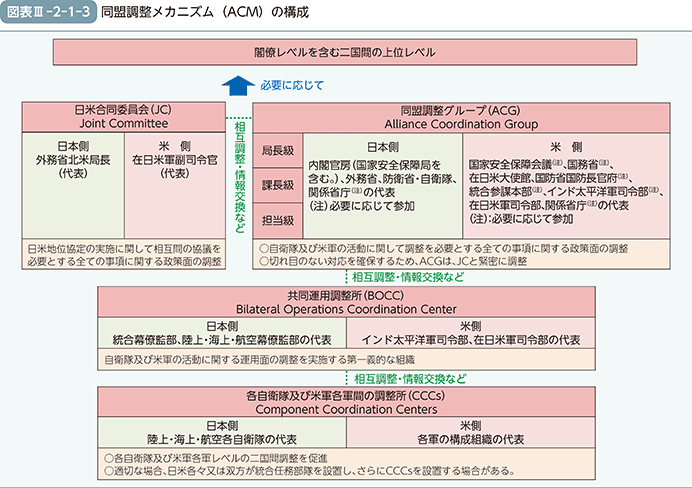The image size is (692, 488).
Task: Select the box 閣僚レベルを含む二国間の上位レベル
Action: (345, 52)
